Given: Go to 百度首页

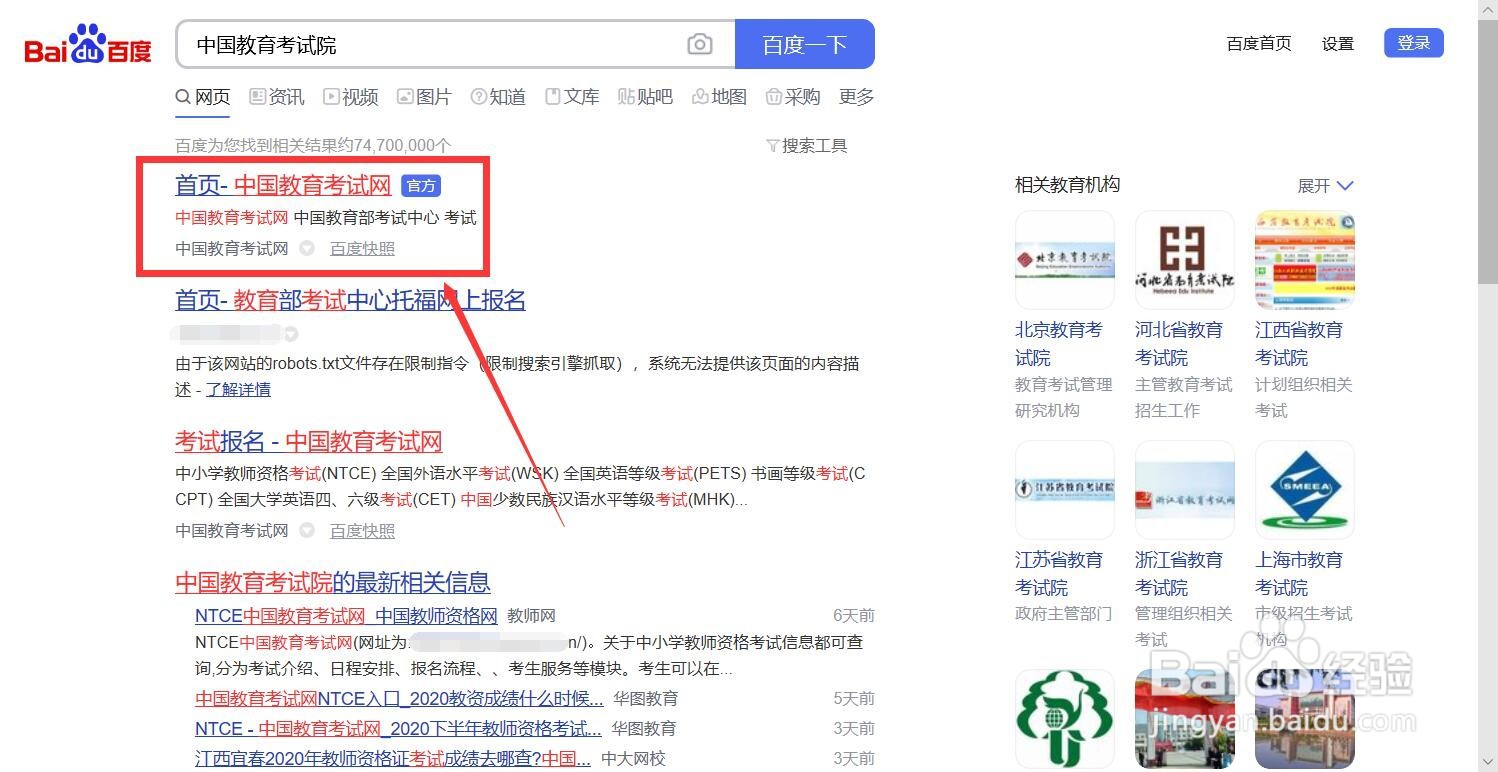Looking at the screenshot, I should 1259,44.
